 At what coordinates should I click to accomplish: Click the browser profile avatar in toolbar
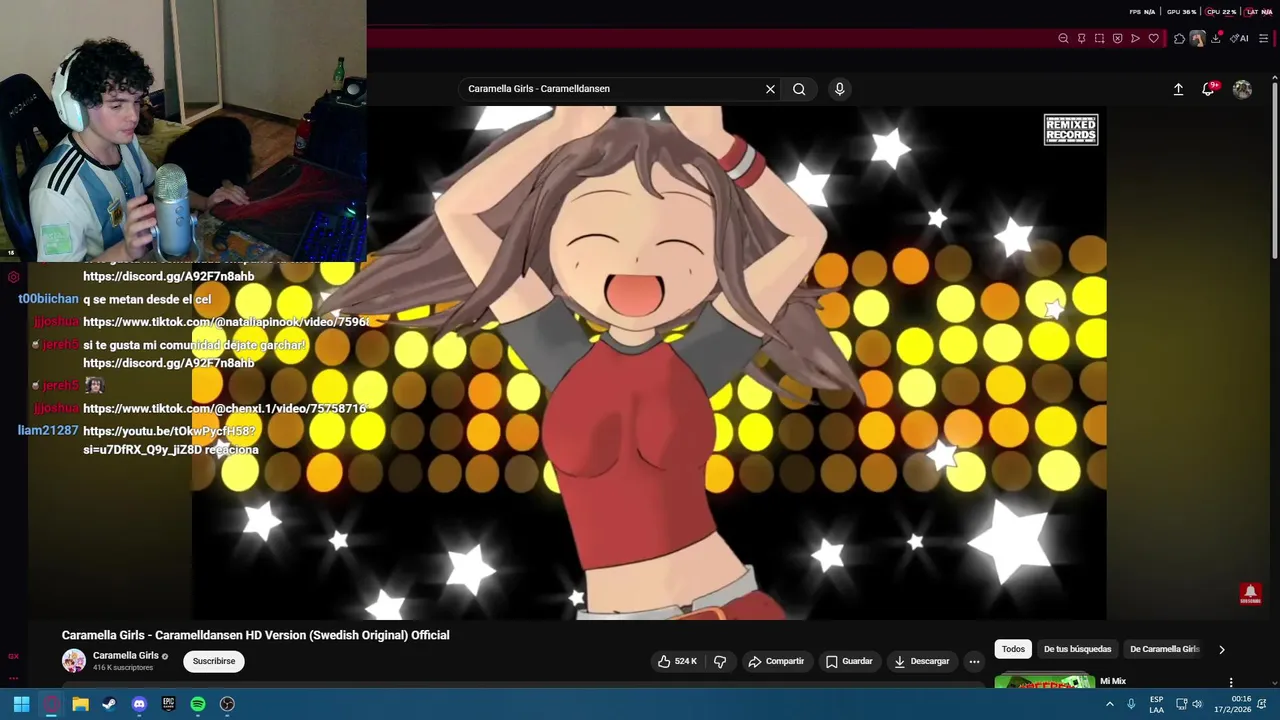(x=1197, y=39)
